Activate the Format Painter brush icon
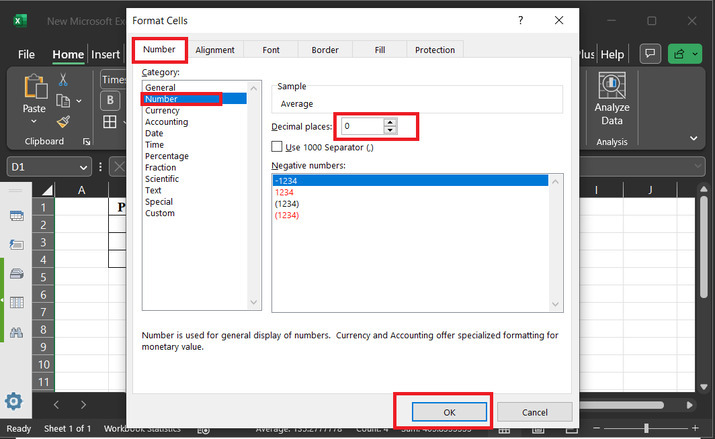The height and width of the screenshot is (439, 715). pyautogui.click(x=63, y=122)
